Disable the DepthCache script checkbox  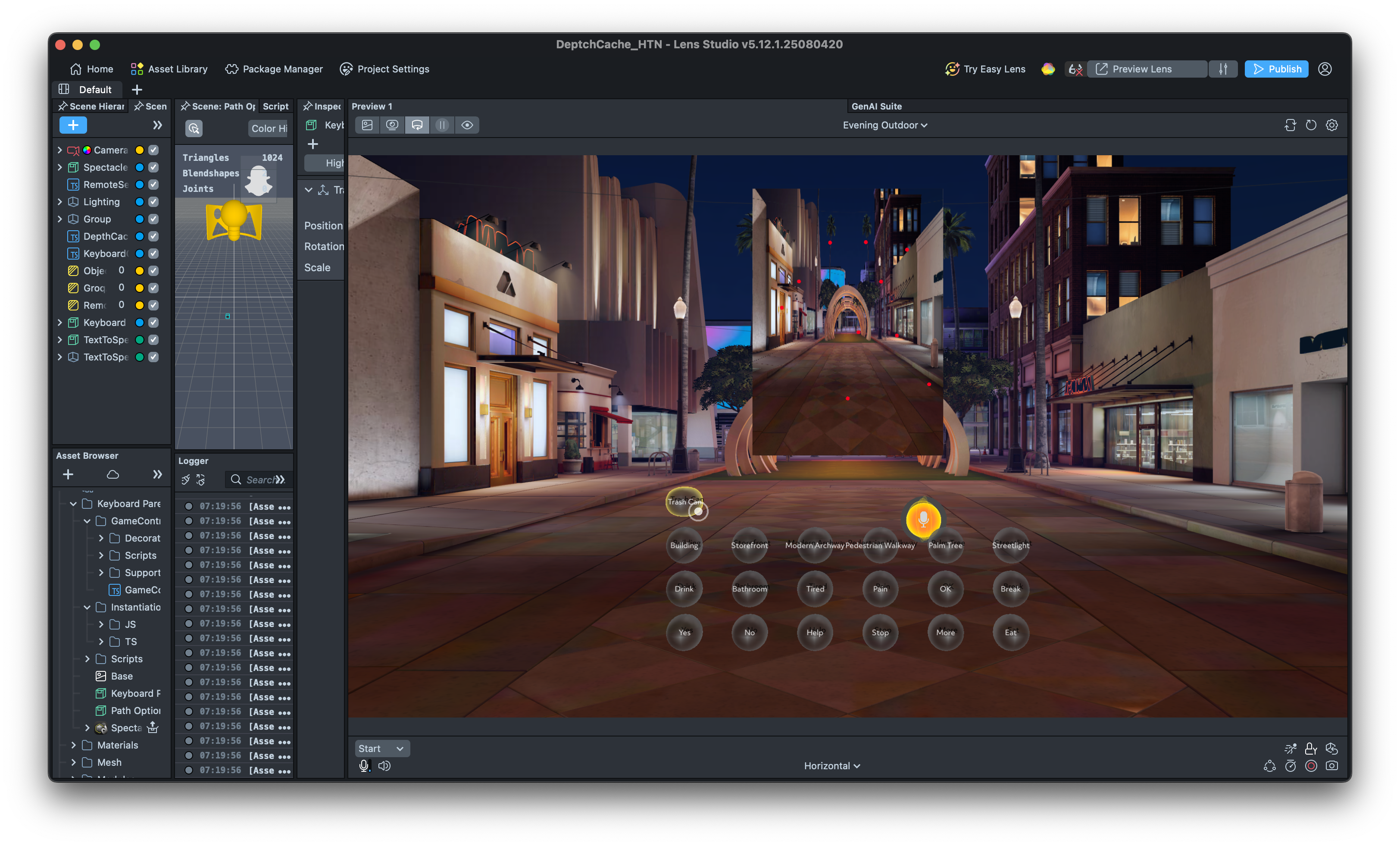[153, 236]
